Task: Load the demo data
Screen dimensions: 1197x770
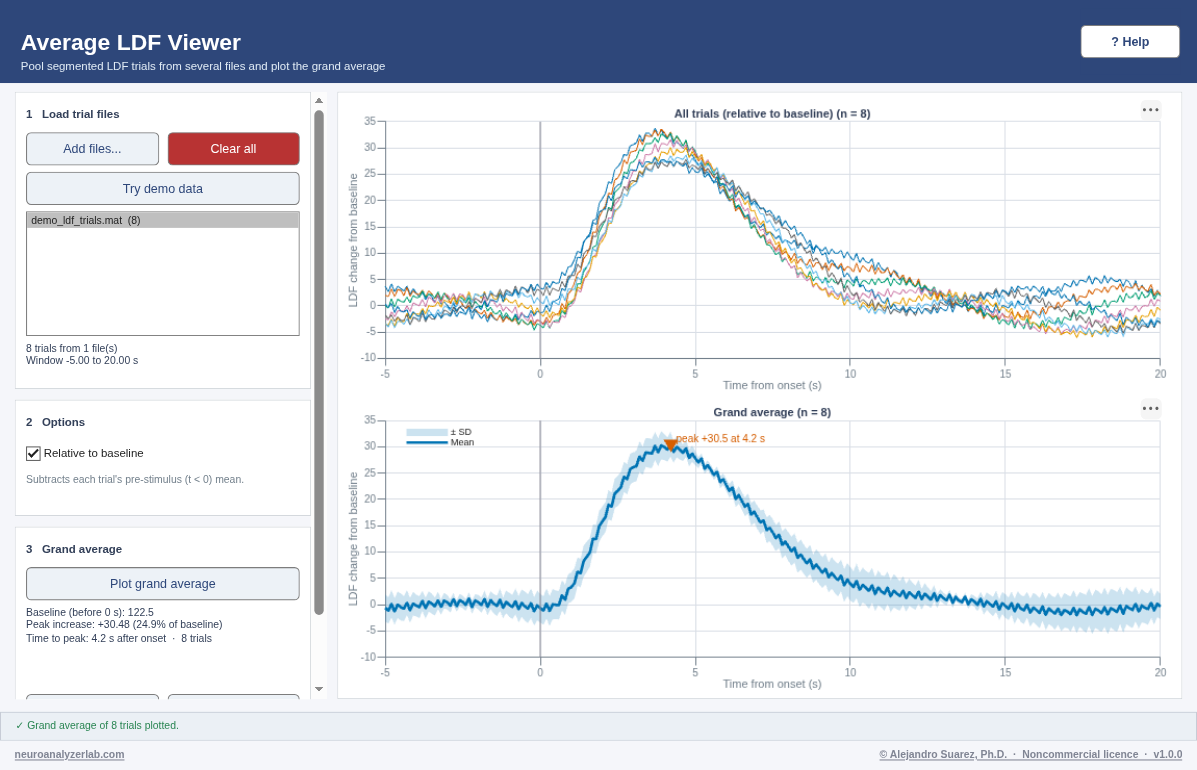Action: (163, 188)
